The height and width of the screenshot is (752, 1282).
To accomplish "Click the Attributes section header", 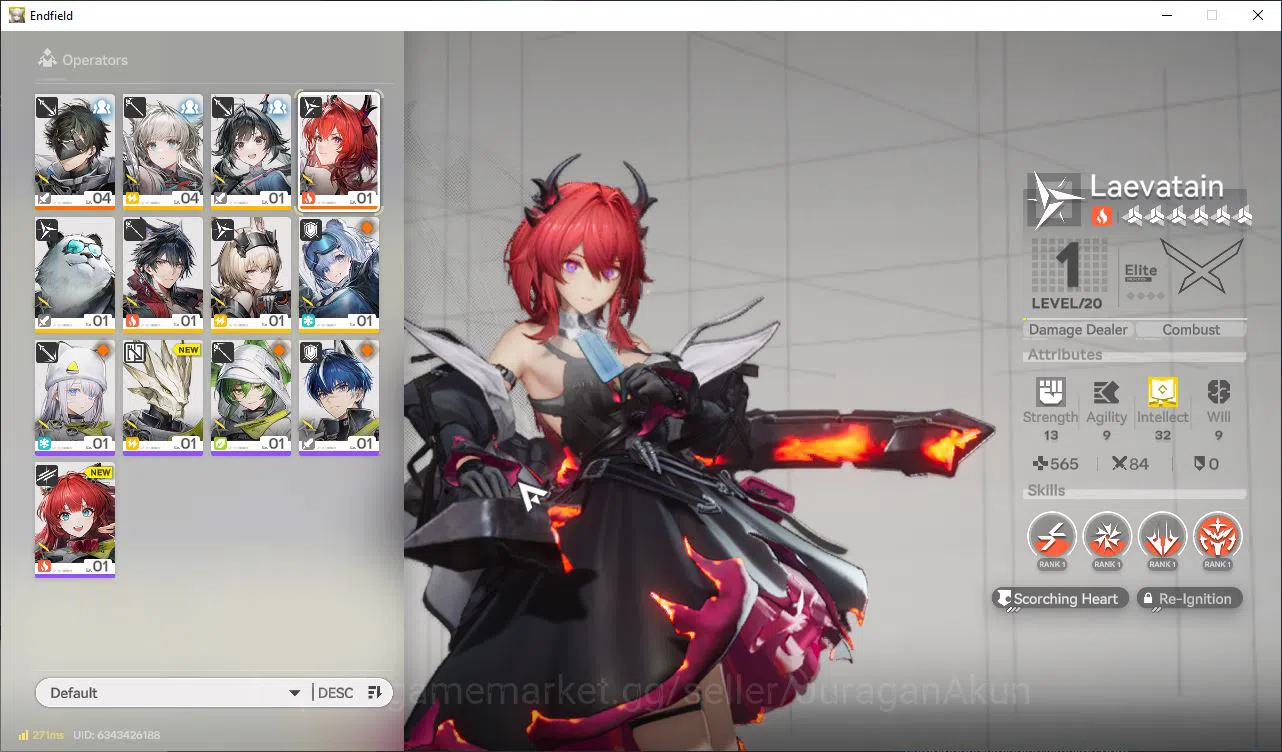I will pyautogui.click(x=1064, y=355).
